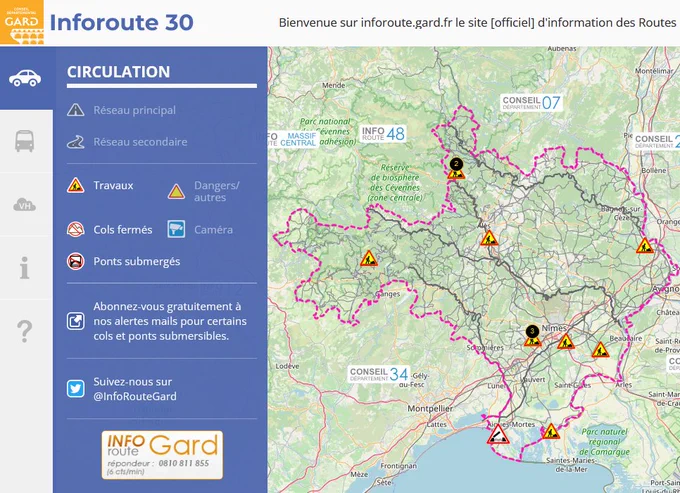Click the Montpellier label on map
Screen dimensions: 680x493
pos(430,408)
